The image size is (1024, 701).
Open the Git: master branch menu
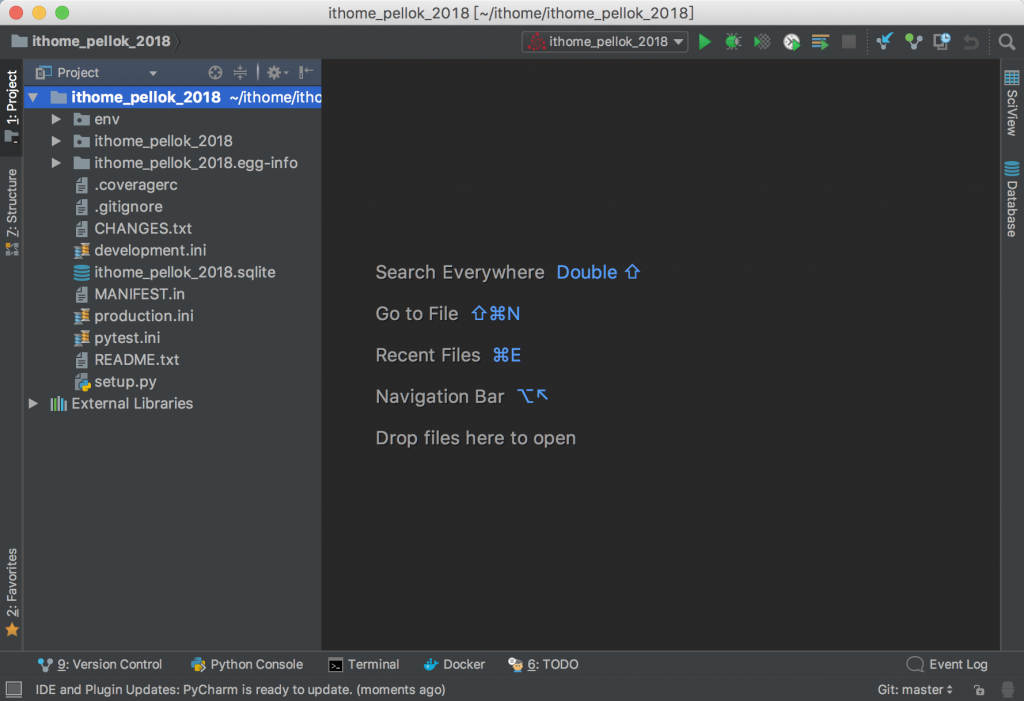914,690
